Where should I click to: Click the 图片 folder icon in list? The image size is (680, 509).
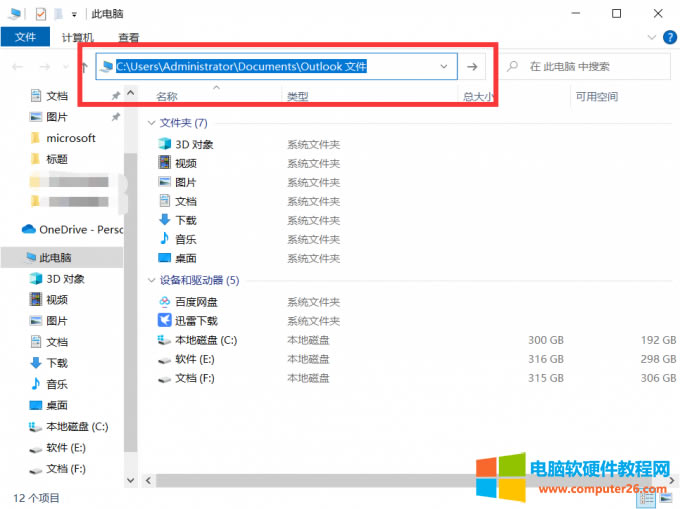click(x=164, y=182)
